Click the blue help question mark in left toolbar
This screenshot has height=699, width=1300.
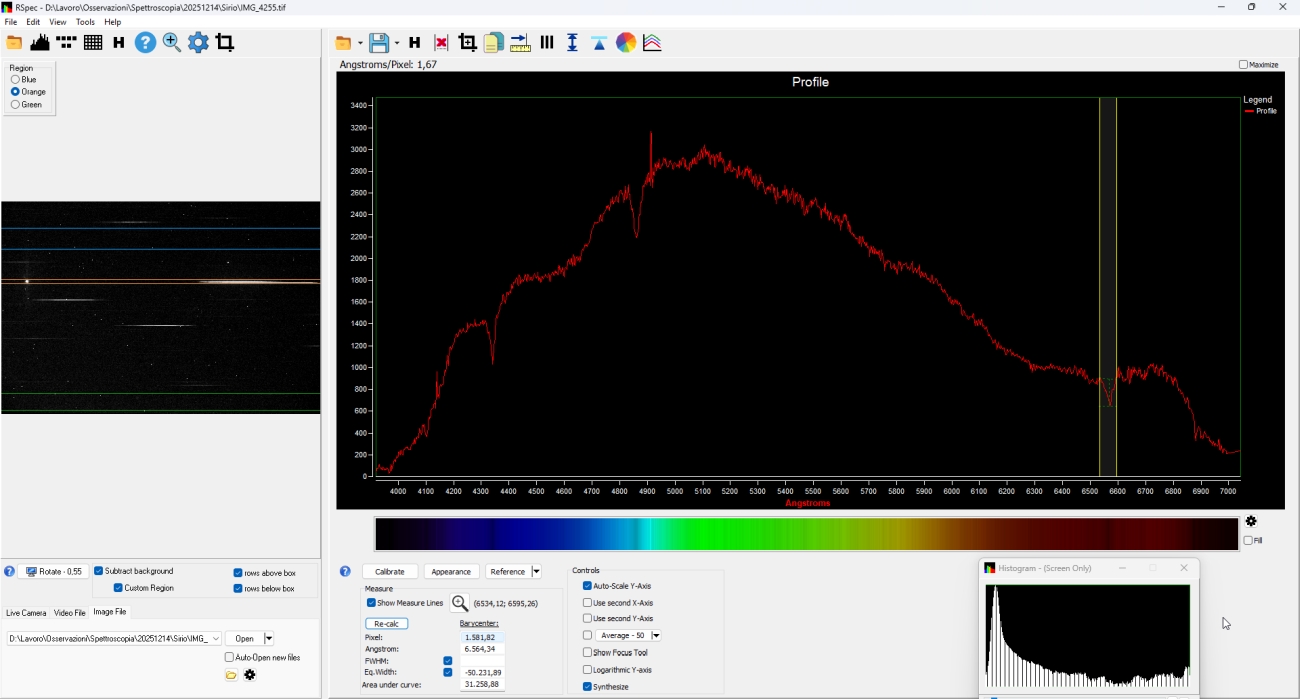point(146,43)
